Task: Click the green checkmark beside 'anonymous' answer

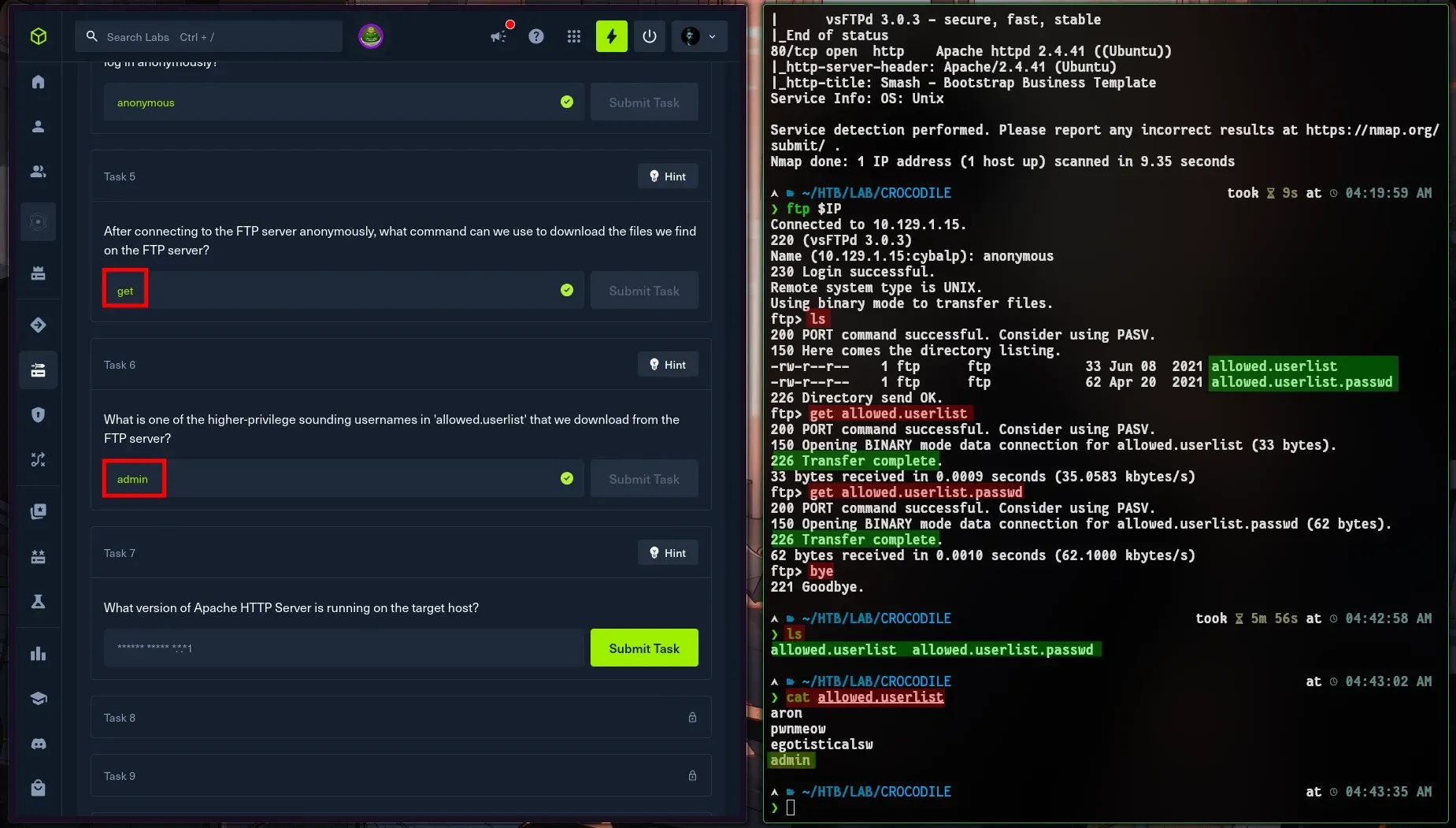Action: click(x=567, y=102)
